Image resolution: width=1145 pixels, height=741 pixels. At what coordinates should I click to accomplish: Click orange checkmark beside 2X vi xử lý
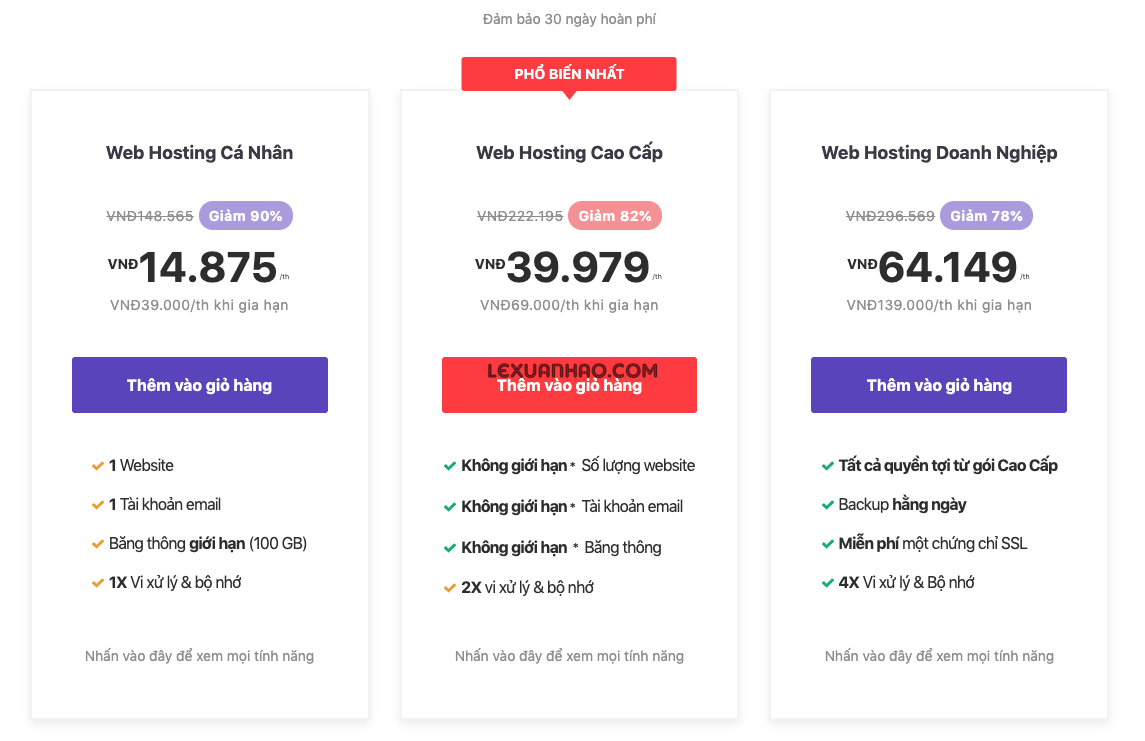click(450, 588)
